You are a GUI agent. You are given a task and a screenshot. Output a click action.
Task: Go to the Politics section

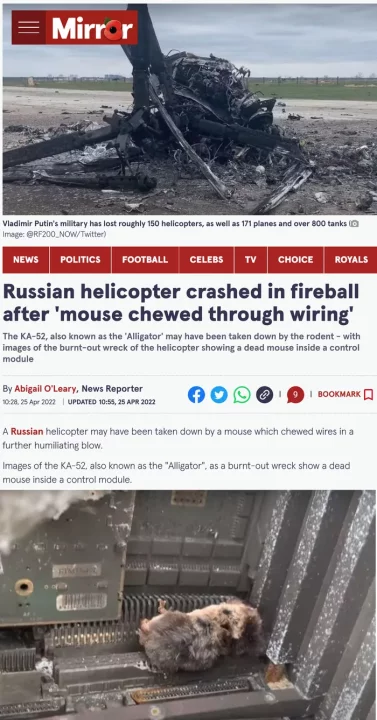(x=80, y=260)
